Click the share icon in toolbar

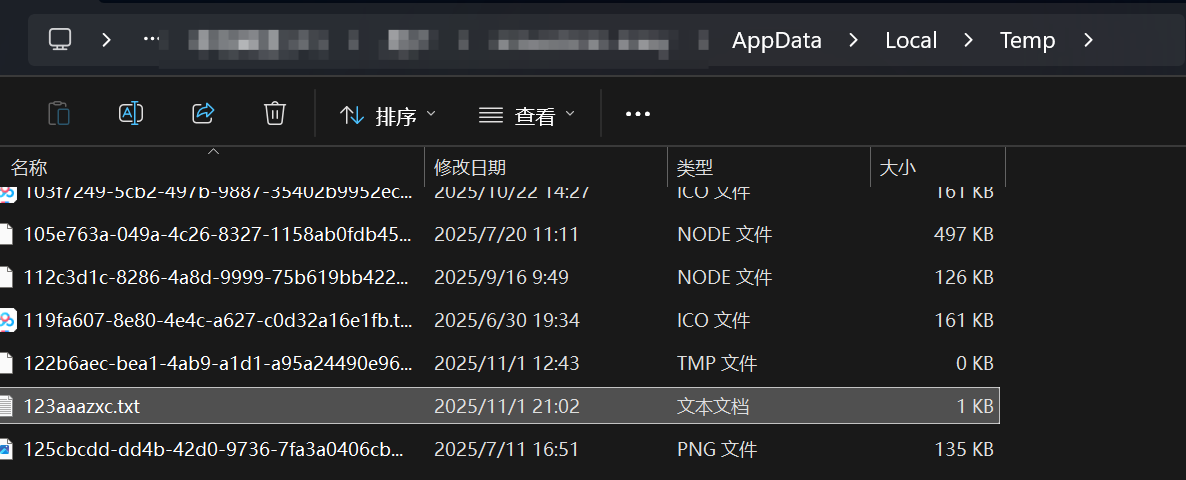pos(203,114)
